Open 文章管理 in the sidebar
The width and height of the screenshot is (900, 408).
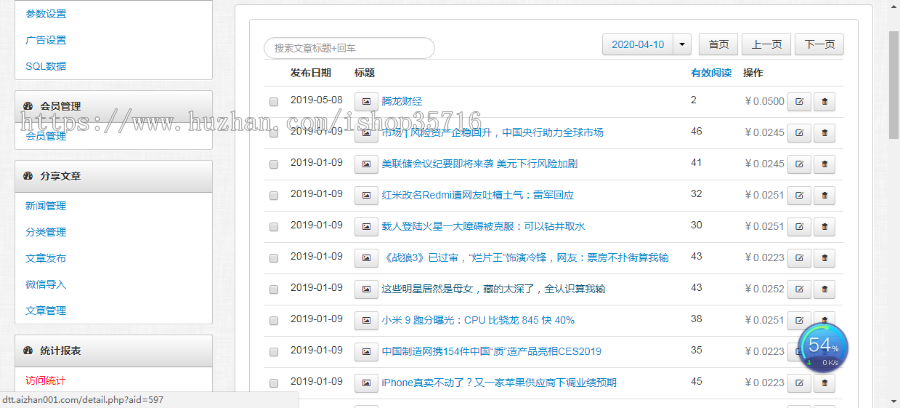tap(46, 311)
